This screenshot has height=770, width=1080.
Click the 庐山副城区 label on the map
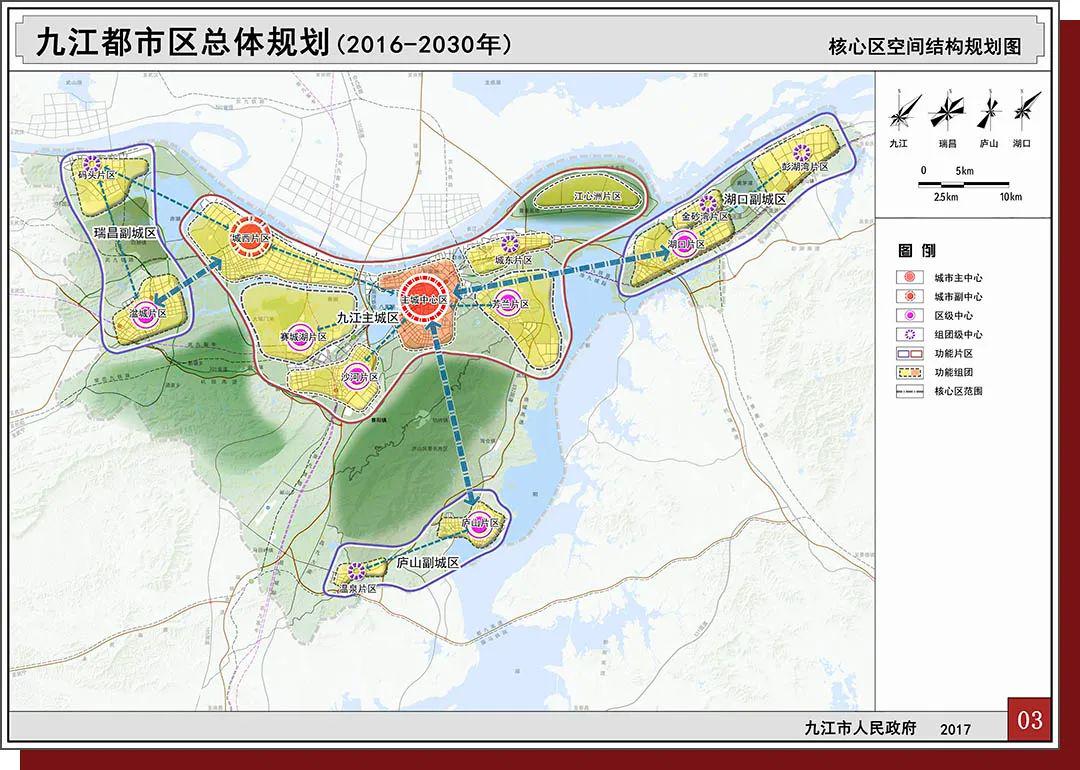(x=427, y=563)
